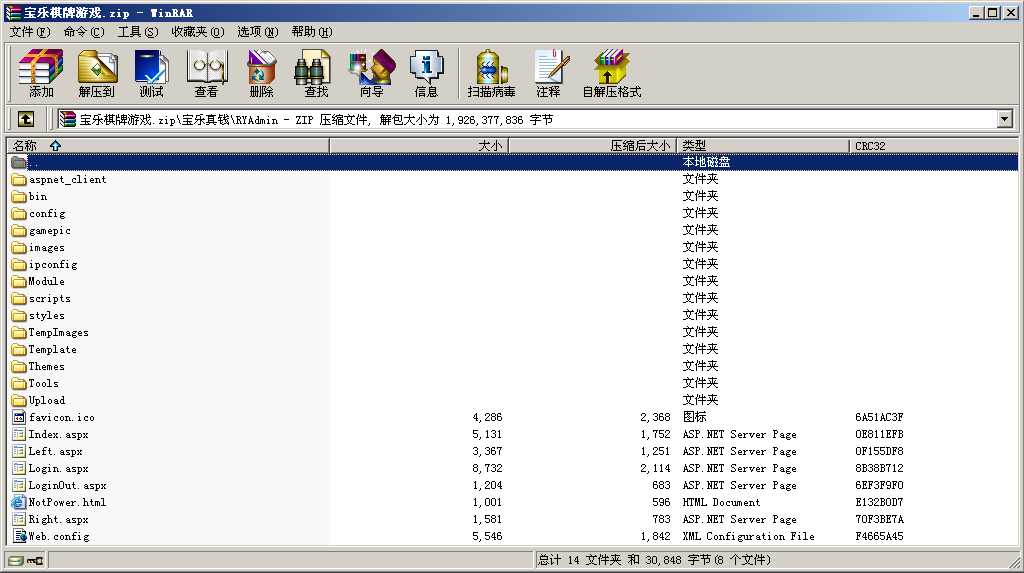Viewport: 1024px width, 573px height.
Task: Click the status bar total summary text
Action: coord(654,560)
